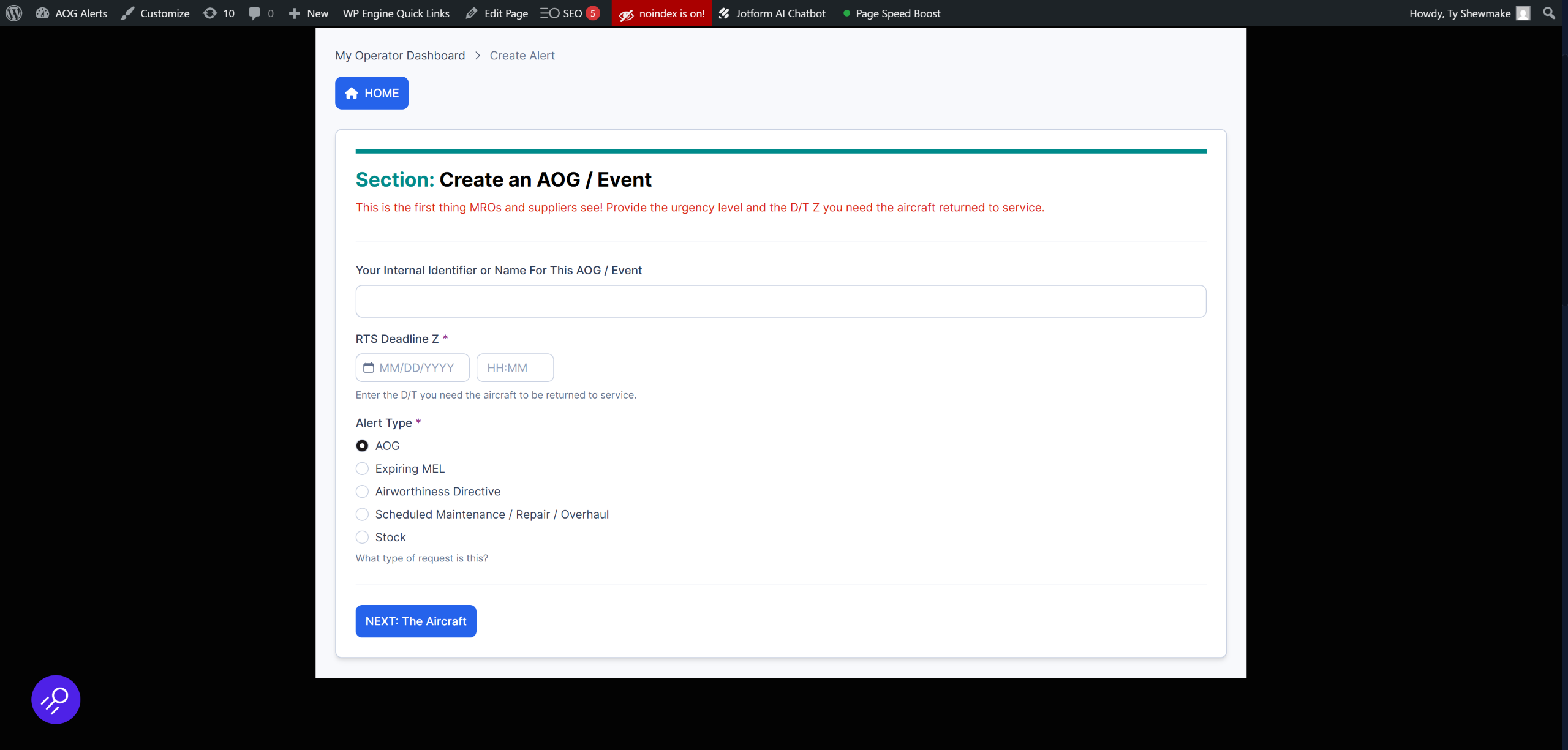Screen dimensions: 1568x750
Task: Open the New content dropdown
Action: click(x=309, y=13)
